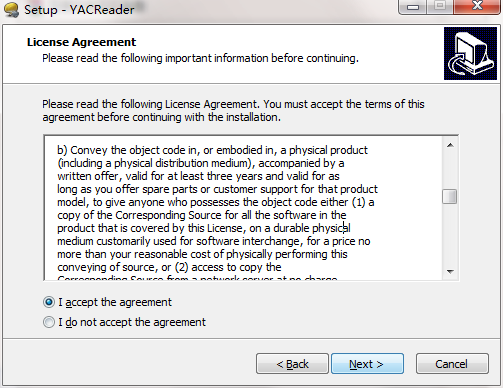This screenshot has width=503, height=388.
Task: Click the "I accept the agreement" label text
Action: click(x=115, y=302)
